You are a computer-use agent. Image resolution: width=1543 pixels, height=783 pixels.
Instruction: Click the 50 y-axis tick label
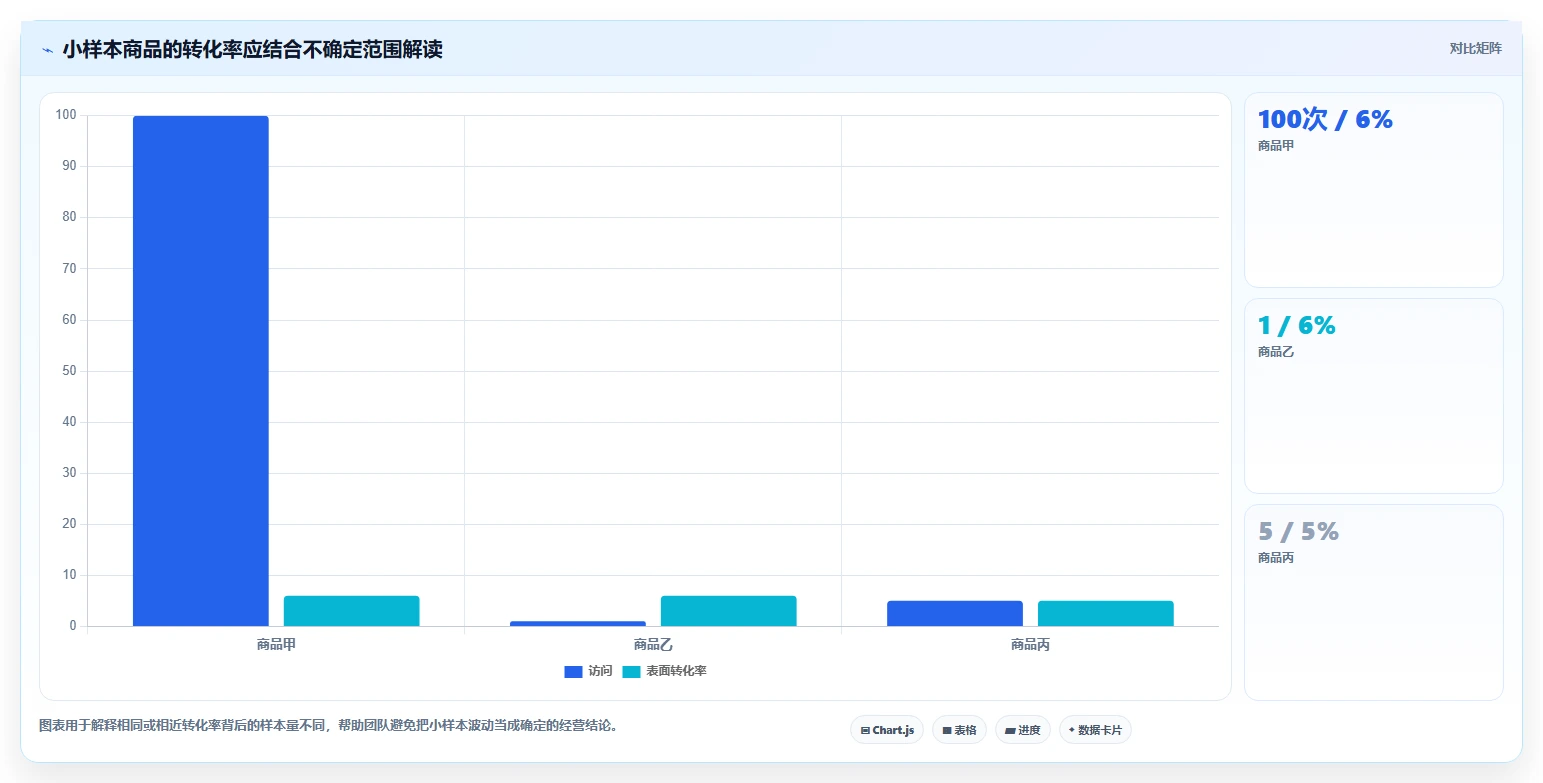(69, 371)
